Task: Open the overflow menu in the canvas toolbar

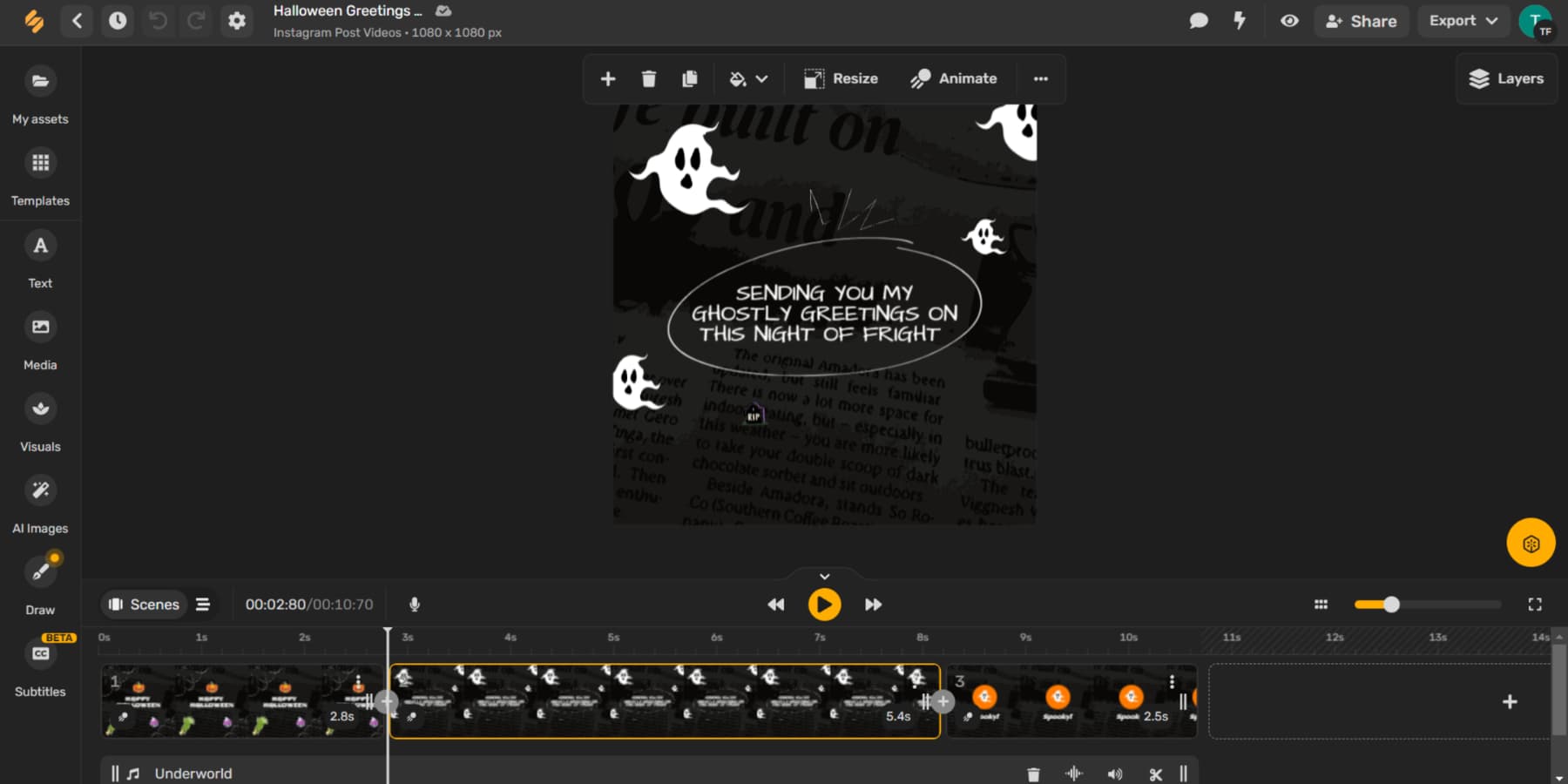Action: (x=1040, y=78)
